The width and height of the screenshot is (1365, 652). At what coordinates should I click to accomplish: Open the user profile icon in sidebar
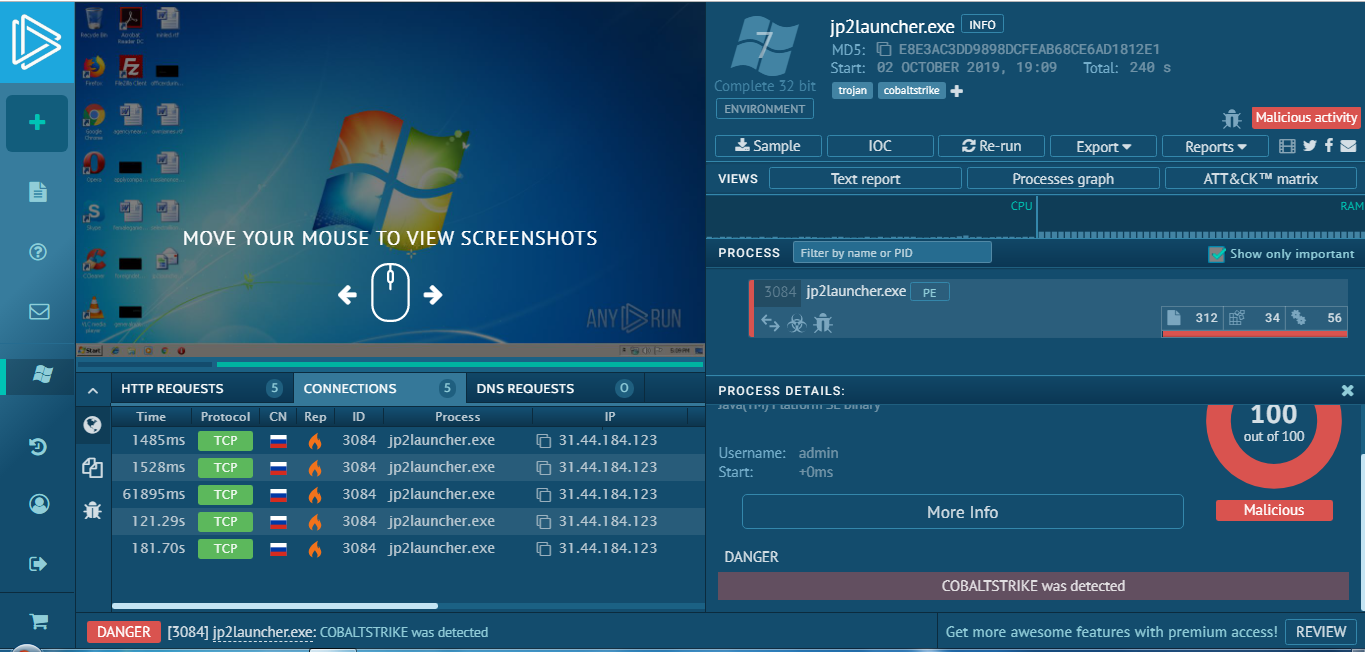(39, 504)
